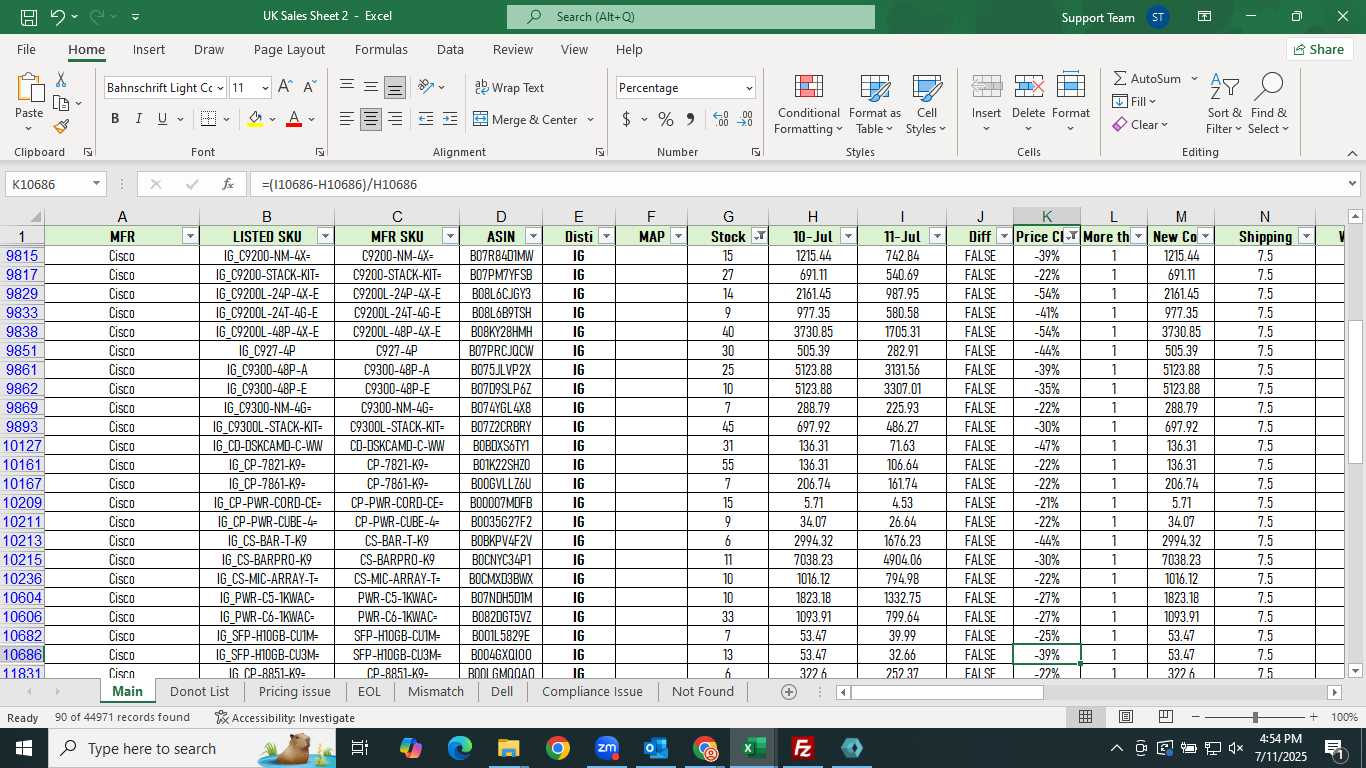Image resolution: width=1366 pixels, height=768 pixels.
Task: Open the font name dropdown
Action: click(220, 88)
